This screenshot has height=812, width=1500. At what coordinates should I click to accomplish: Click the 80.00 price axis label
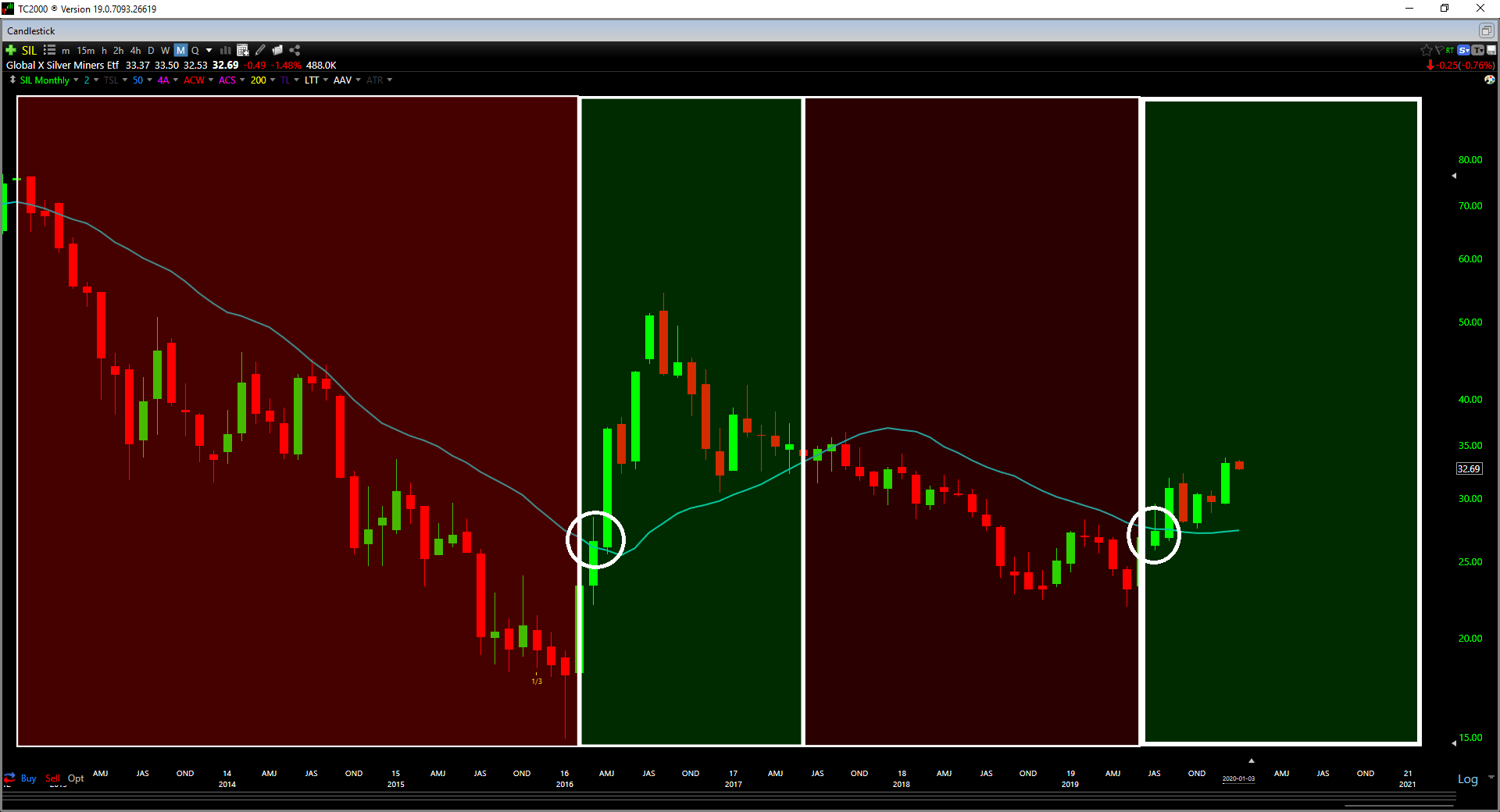tap(1470, 160)
